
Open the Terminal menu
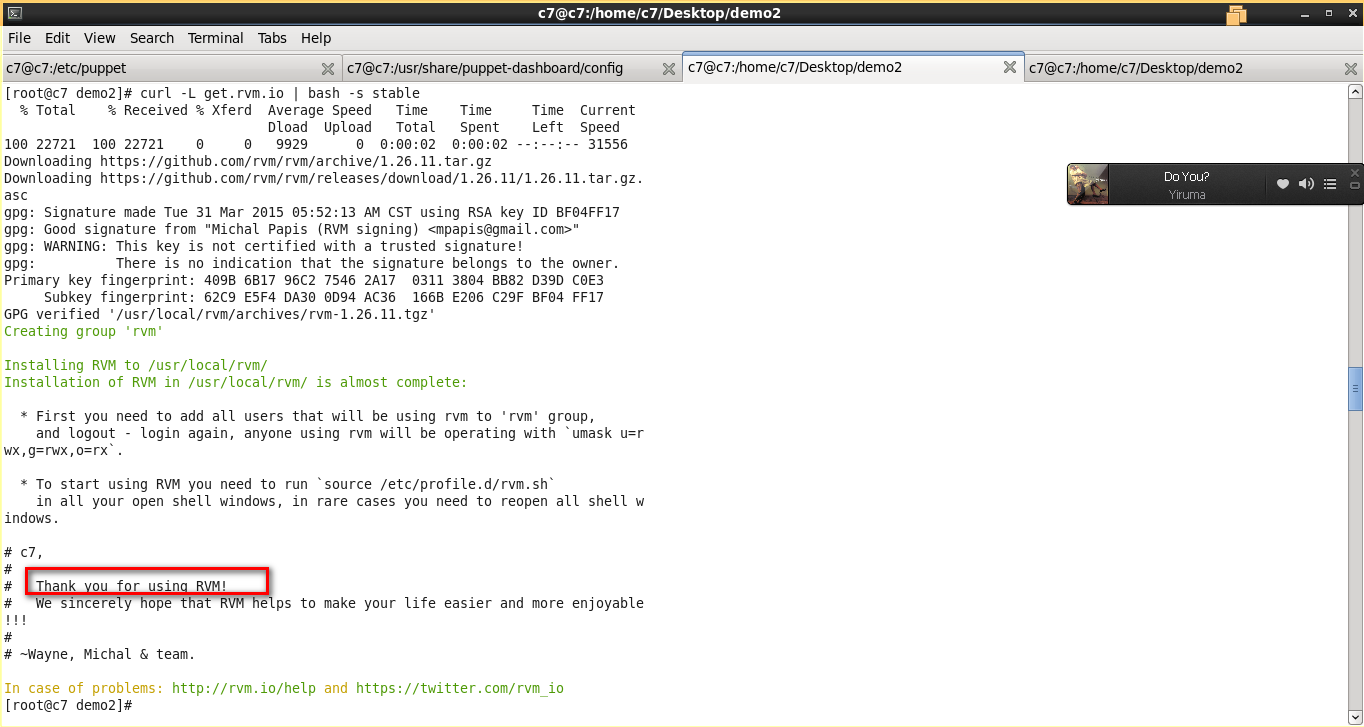click(215, 38)
